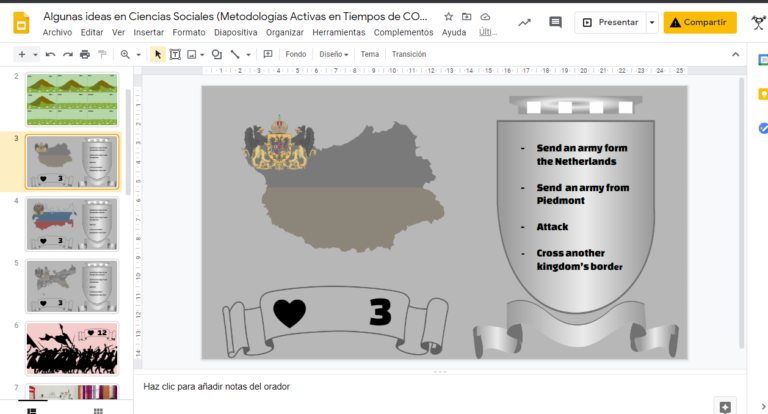Open the Complementos menu
768x414 pixels.
click(404, 32)
